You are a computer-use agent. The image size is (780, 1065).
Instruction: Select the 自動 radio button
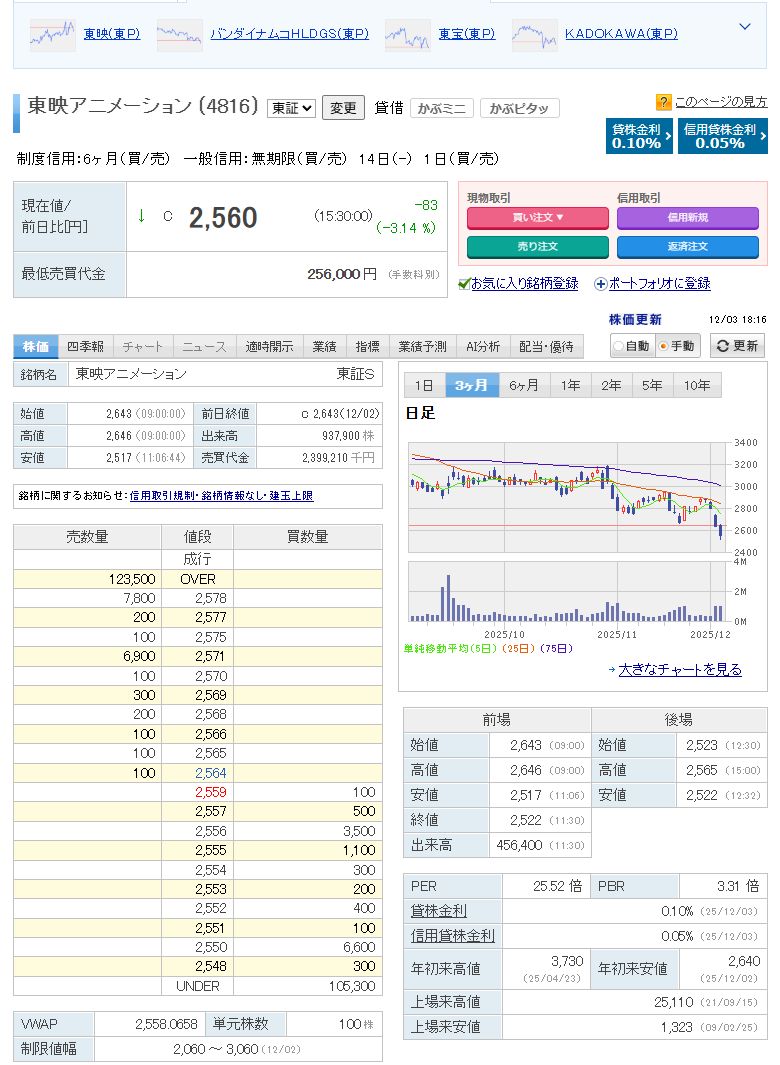coord(620,346)
